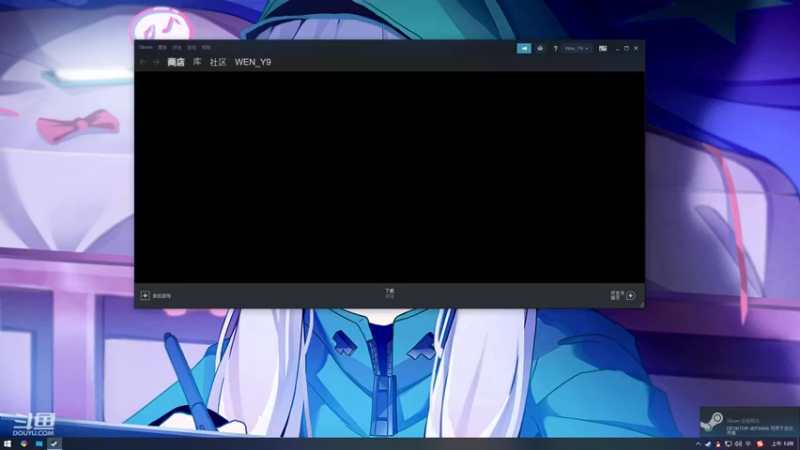The width and height of the screenshot is (800, 450).
Task: Switch to Big Picture mode icon
Action: (x=603, y=48)
